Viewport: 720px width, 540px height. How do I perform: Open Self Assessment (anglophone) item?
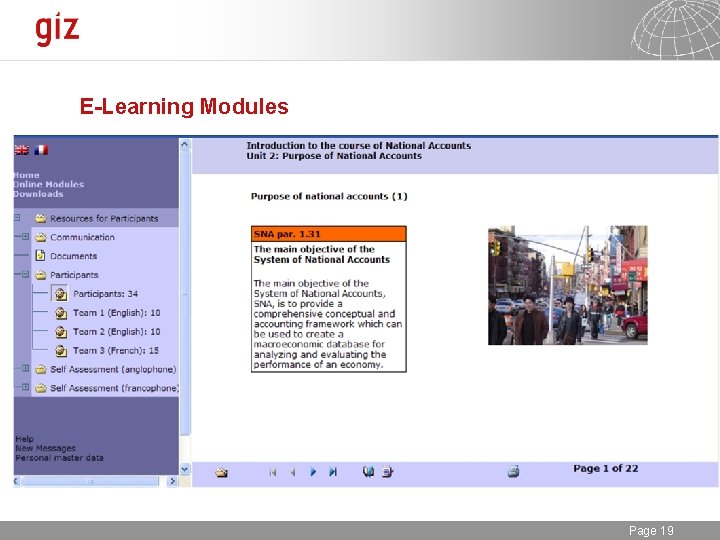[113, 369]
